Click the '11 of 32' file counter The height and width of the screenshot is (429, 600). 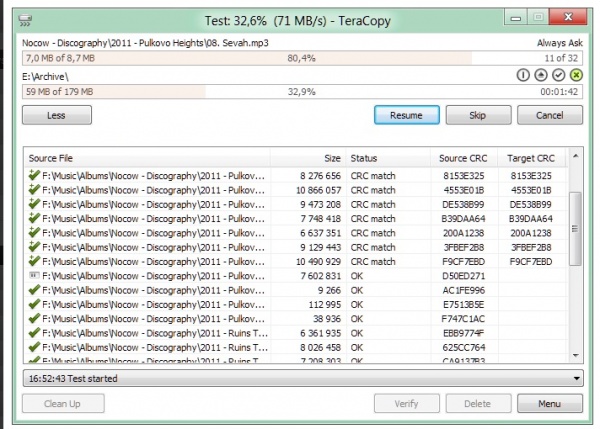(x=561, y=58)
